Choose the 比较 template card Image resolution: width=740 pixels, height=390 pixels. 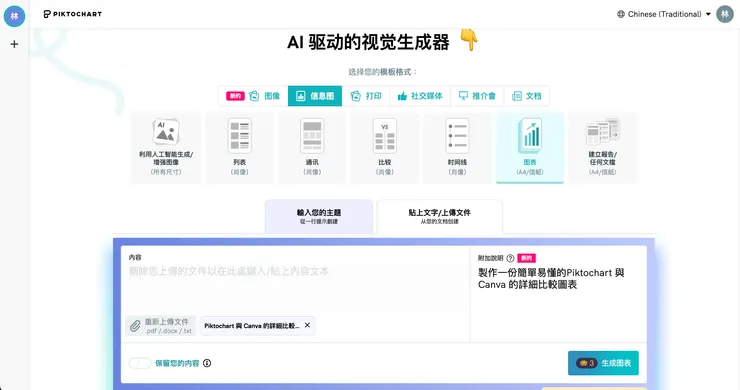[385, 147]
